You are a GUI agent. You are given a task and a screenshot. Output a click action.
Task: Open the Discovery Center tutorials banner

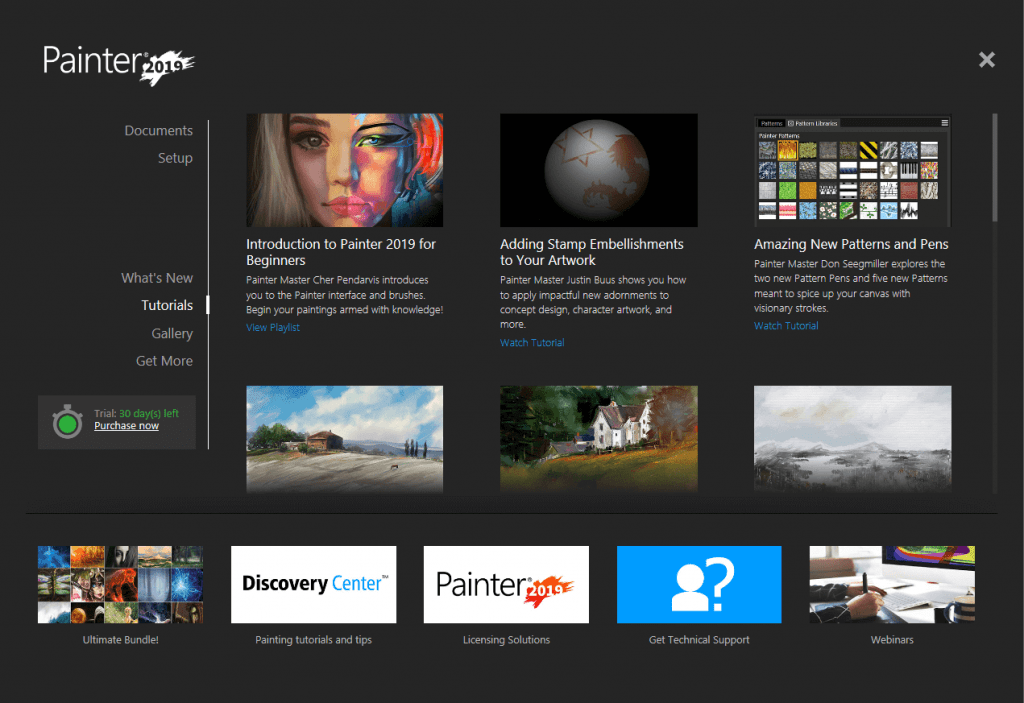point(313,585)
